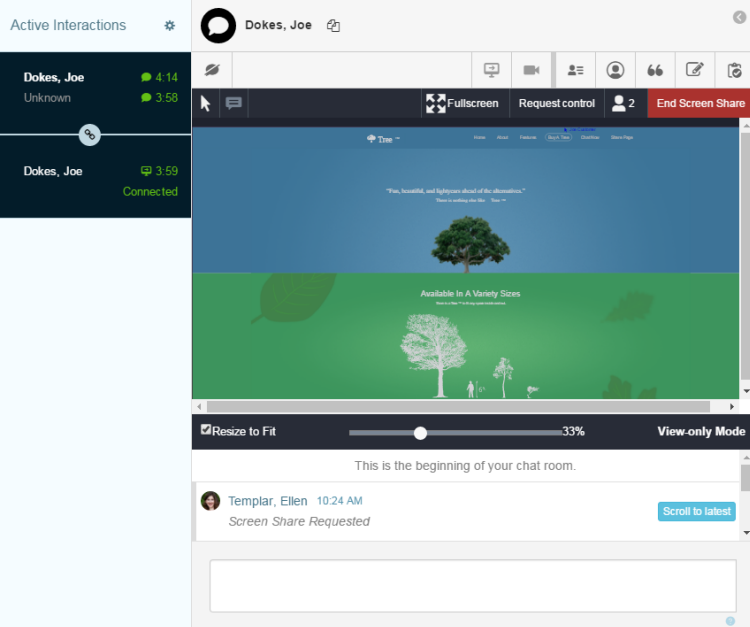Open the contact profile icon
The height and width of the screenshot is (627, 750).
pos(616,70)
